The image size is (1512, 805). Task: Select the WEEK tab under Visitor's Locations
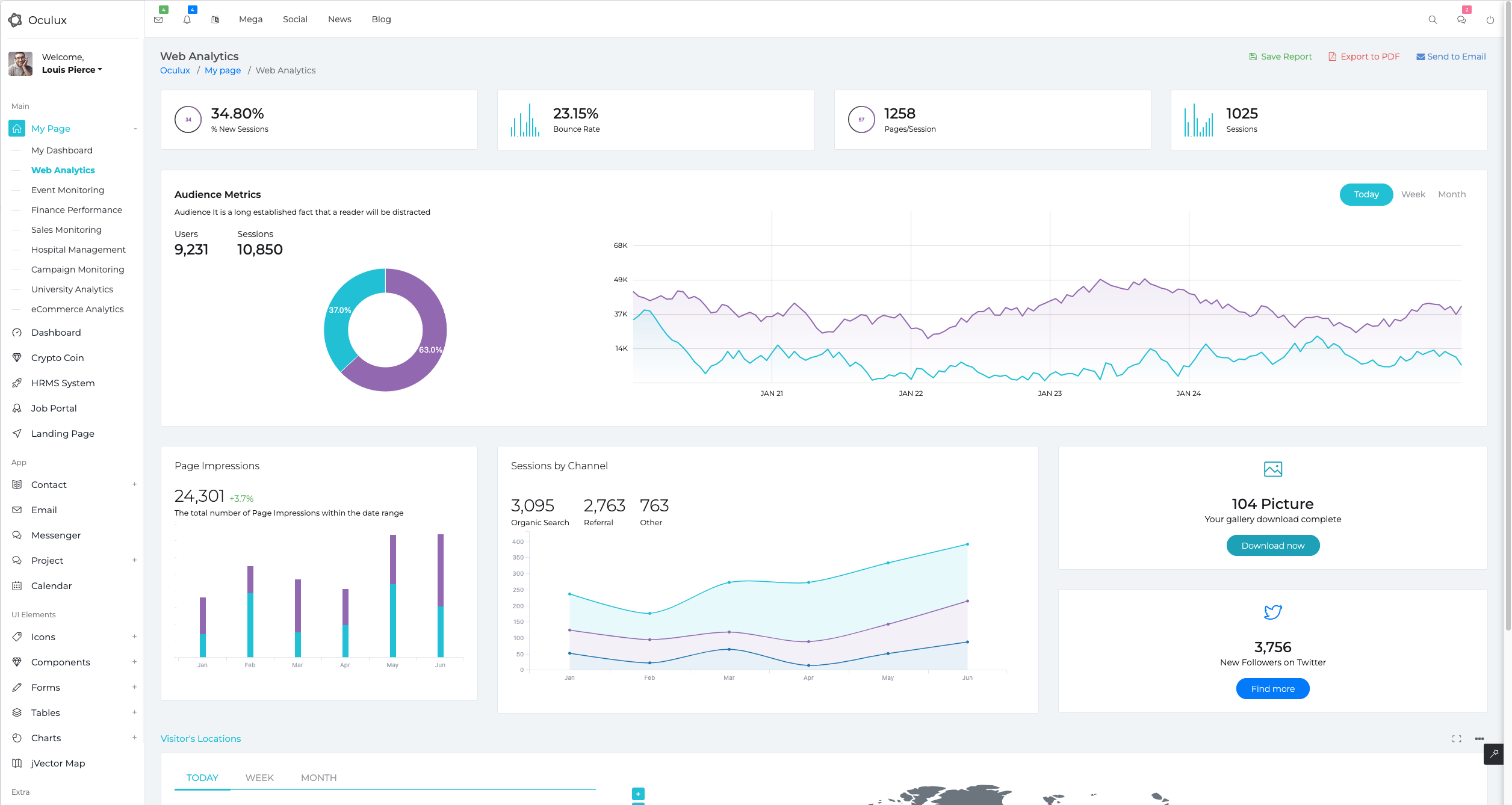pyautogui.click(x=259, y=777)
